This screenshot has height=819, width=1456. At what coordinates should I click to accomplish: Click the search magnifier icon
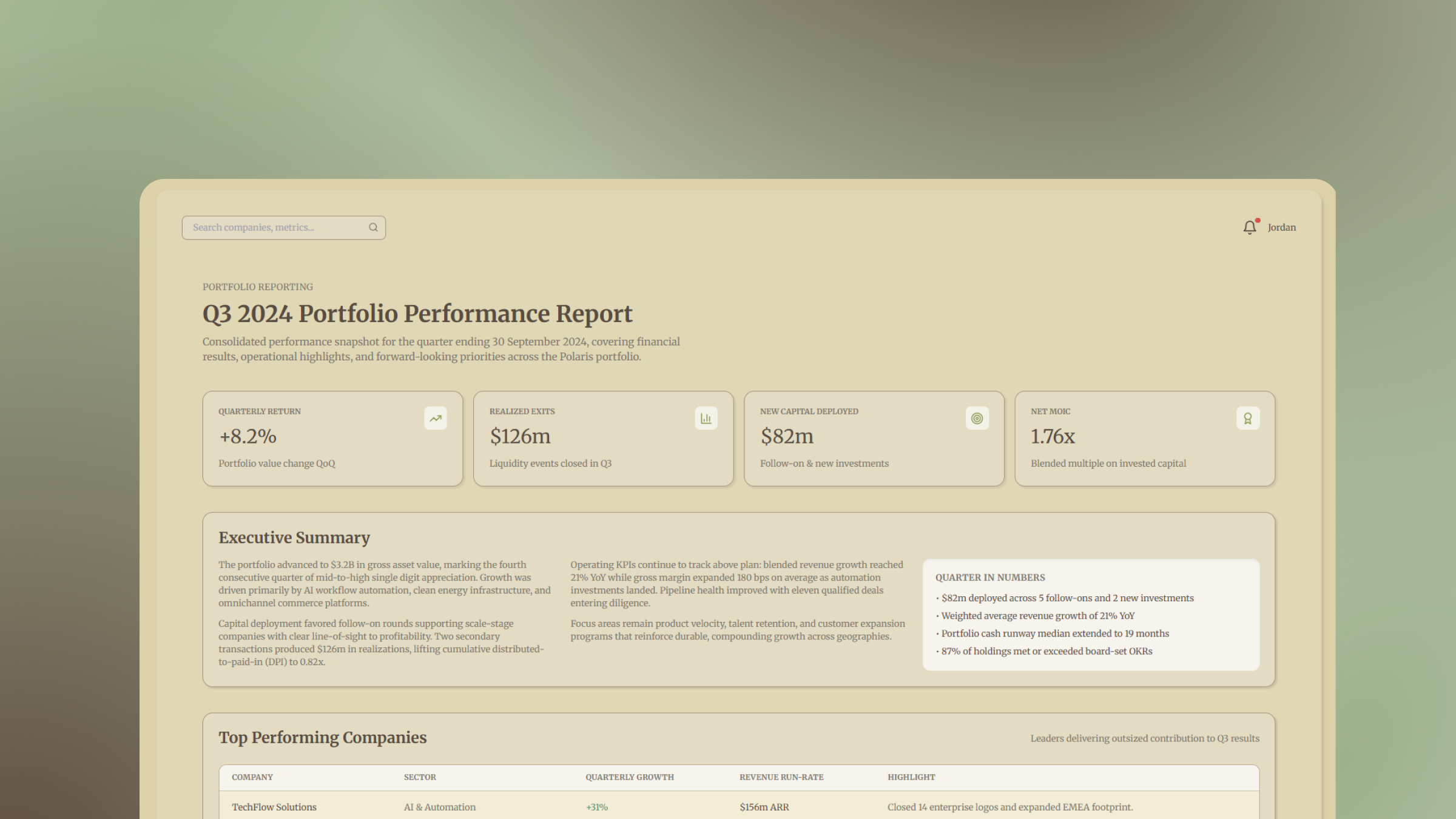click(373, 227)
